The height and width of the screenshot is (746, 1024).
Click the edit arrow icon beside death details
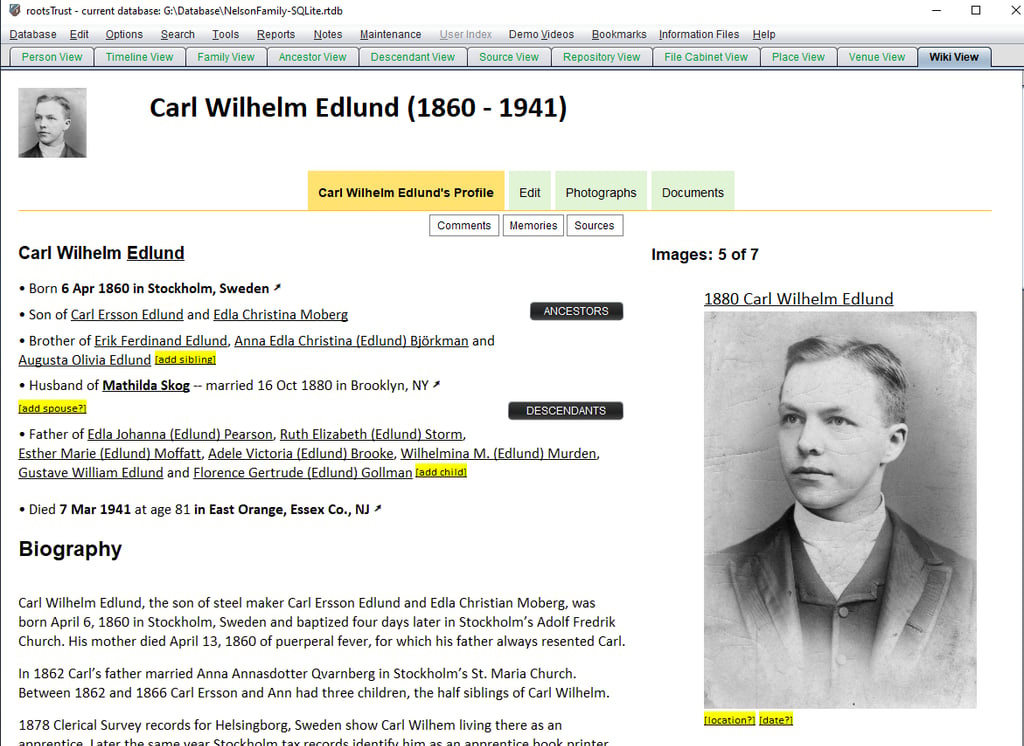(377, 508)
